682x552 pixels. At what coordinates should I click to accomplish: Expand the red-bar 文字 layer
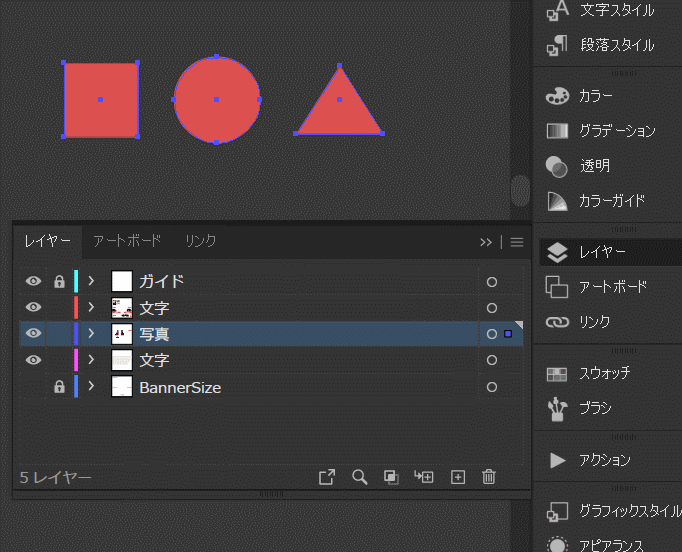(x=91, y=307)
